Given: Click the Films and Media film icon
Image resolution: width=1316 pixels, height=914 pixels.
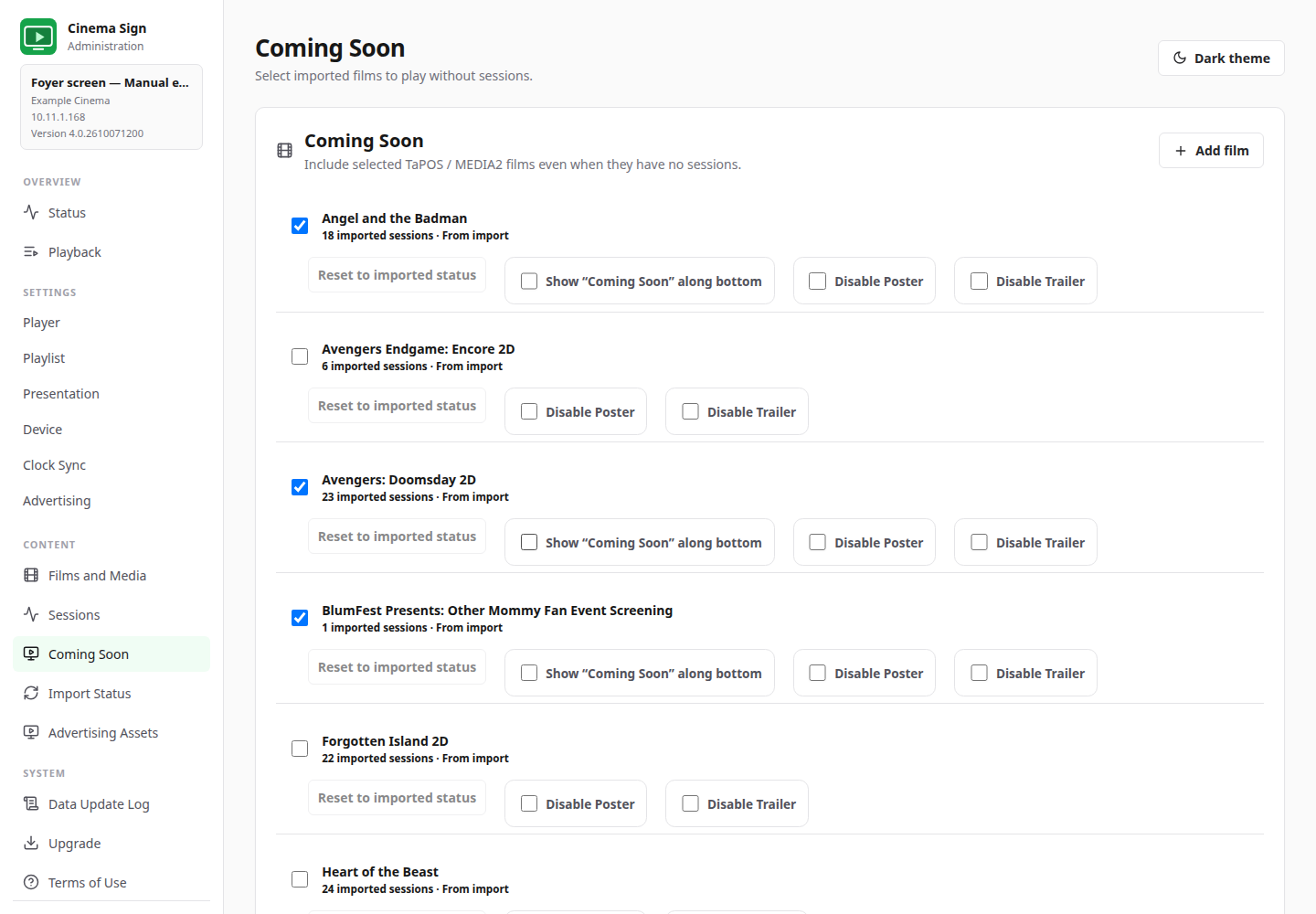Looking at the screenshot, I should pyautogui.click(x=31, y=575).
